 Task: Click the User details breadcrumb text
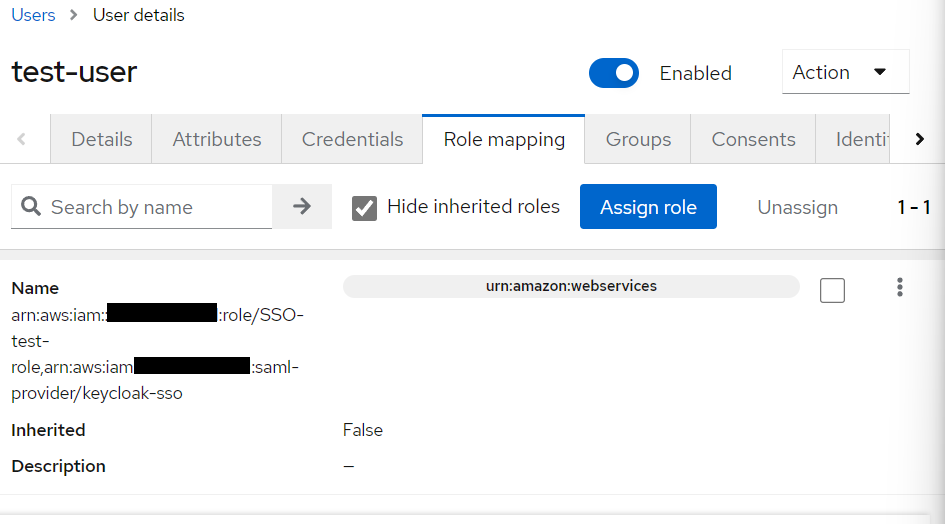(x=139, y=15)
